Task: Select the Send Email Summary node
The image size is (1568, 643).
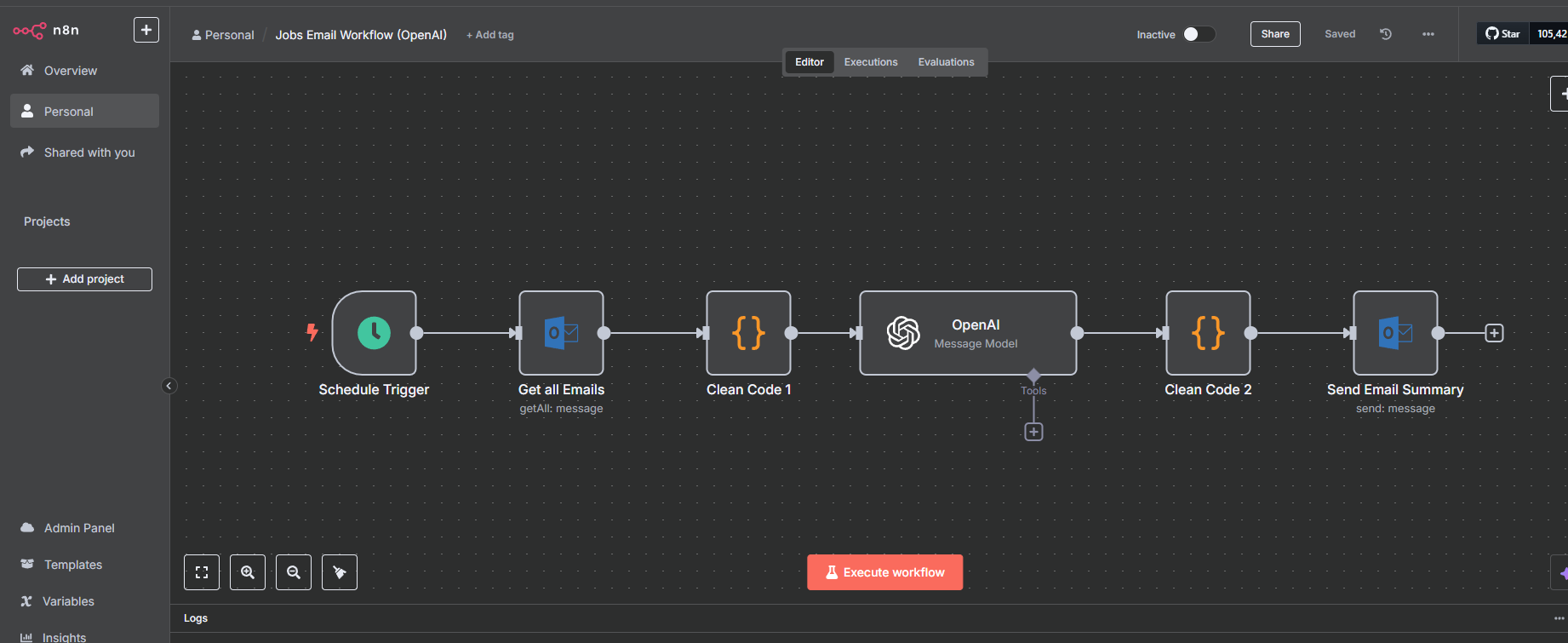Action: [x=1395, y=333]
